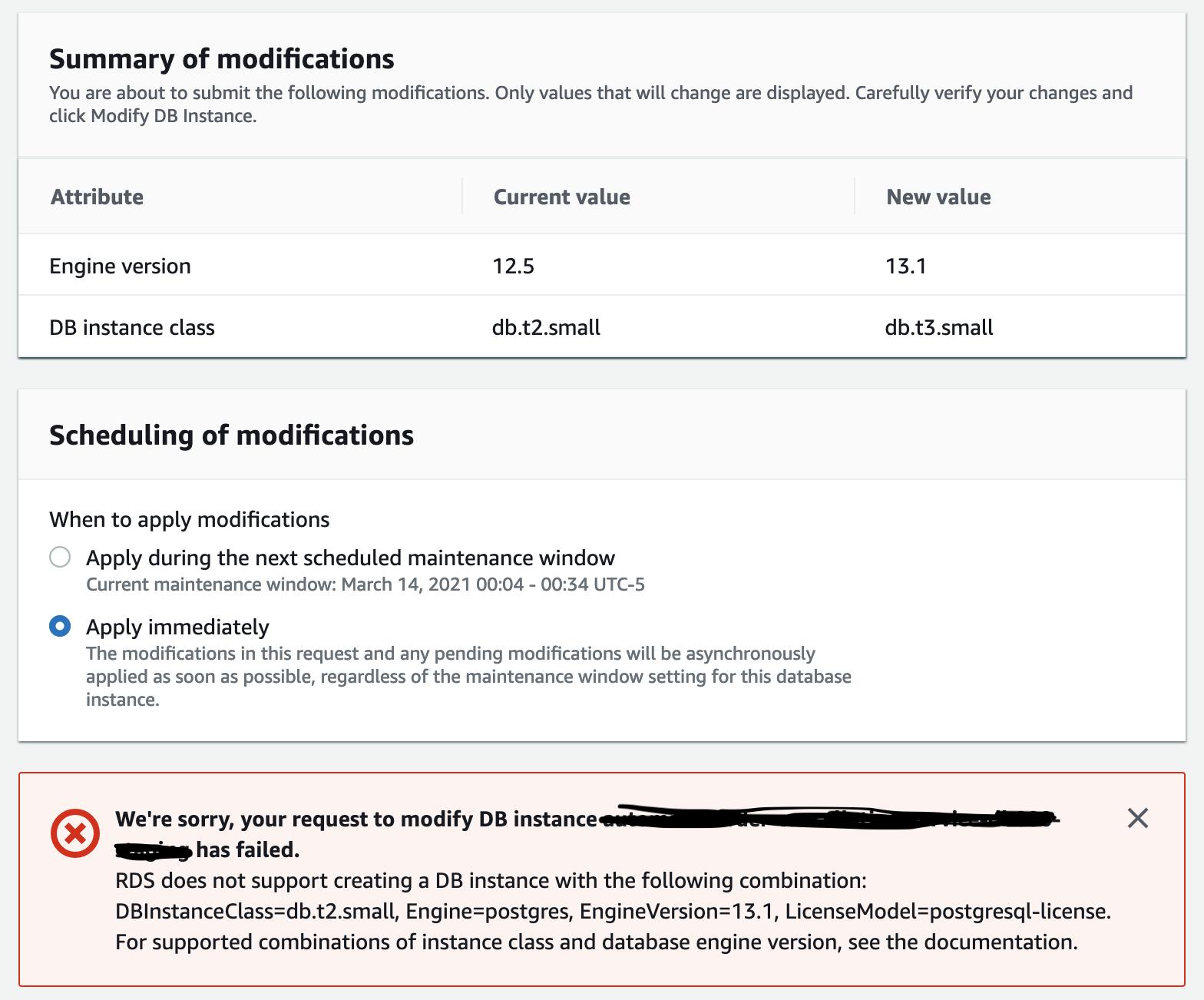Select the next scheduled maintenance window radio
Viewport: 1204px width, 1000px height.
pyautogui.click(x=60, y=557)
